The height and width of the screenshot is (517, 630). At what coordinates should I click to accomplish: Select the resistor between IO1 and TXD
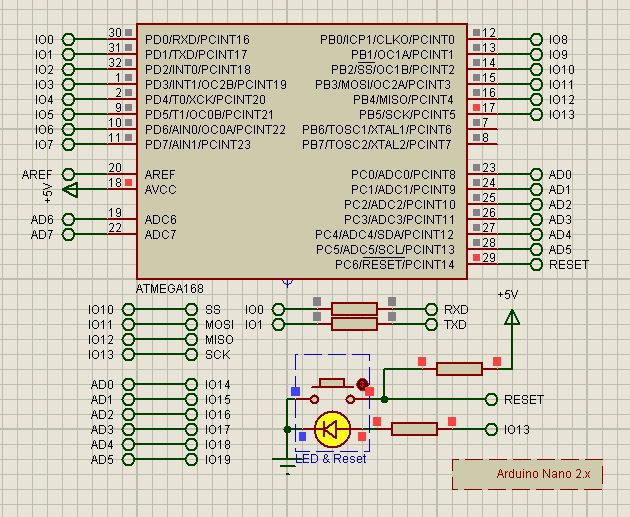click(x=354, y=324)
